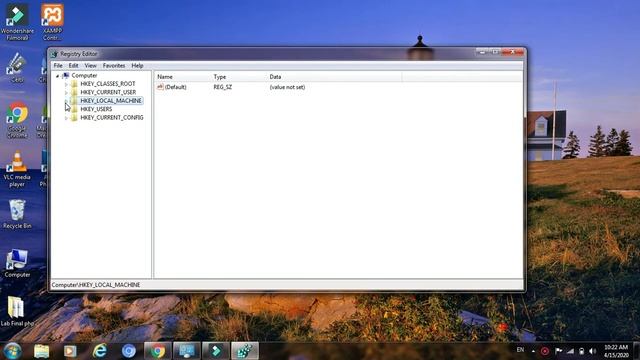Image resolution: width=640 pixels, height=360 pixels.
Task: Select the Computer desktop icon
Action: click(17, 263)
